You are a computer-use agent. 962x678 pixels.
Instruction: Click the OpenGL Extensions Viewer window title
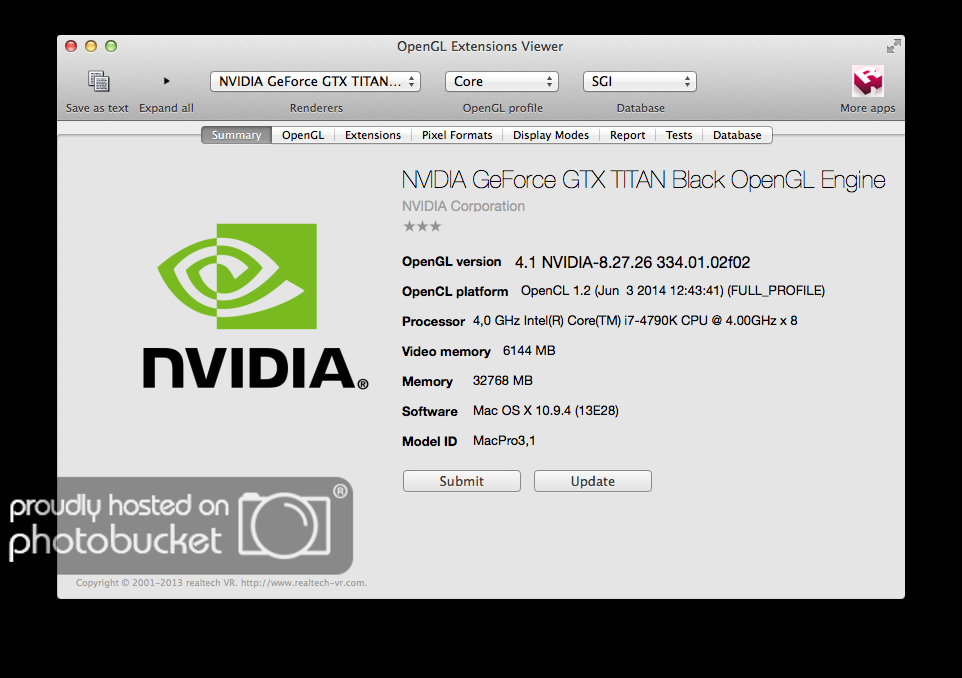coord(480,47)
